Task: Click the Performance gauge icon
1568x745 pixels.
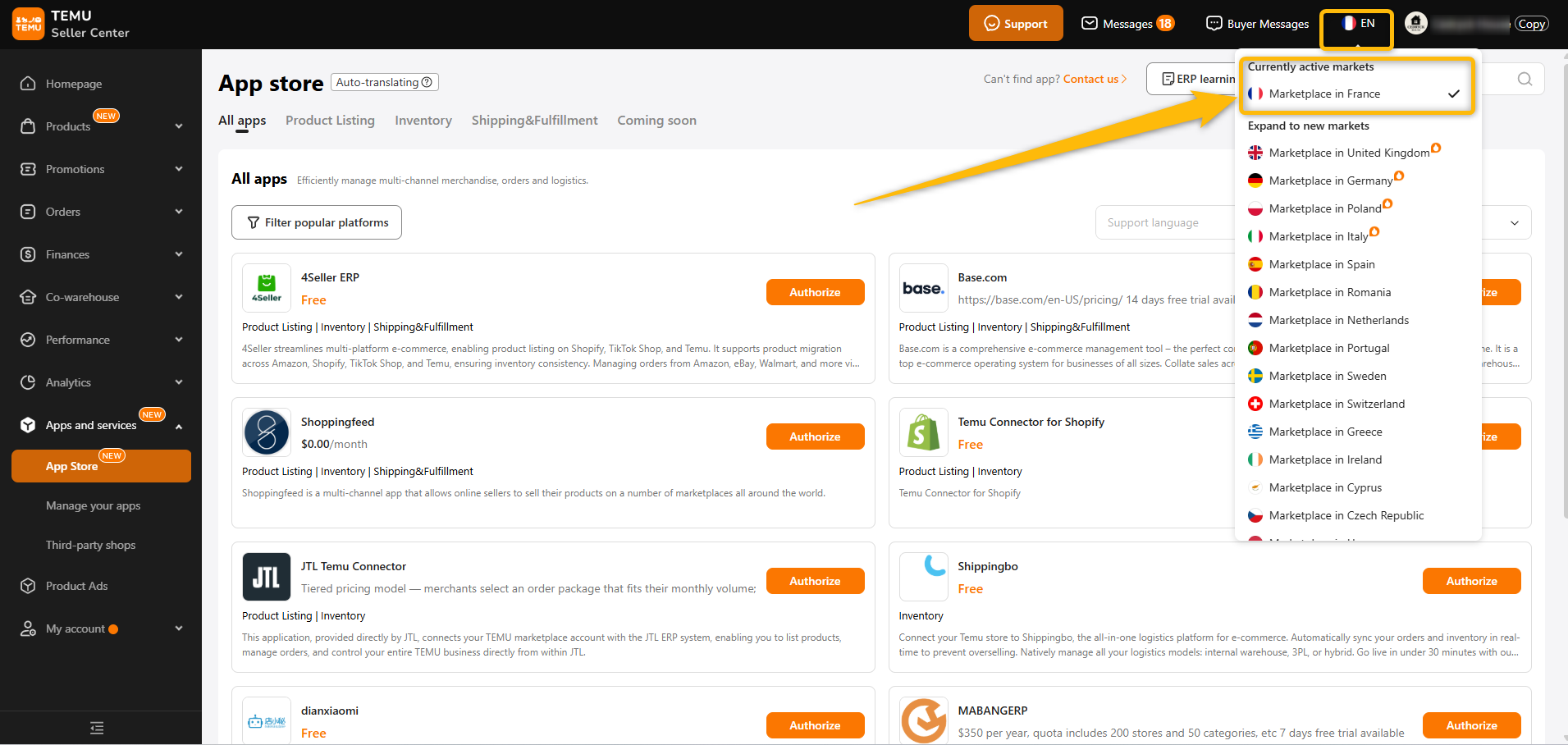Action: click(x=28, y=340)
